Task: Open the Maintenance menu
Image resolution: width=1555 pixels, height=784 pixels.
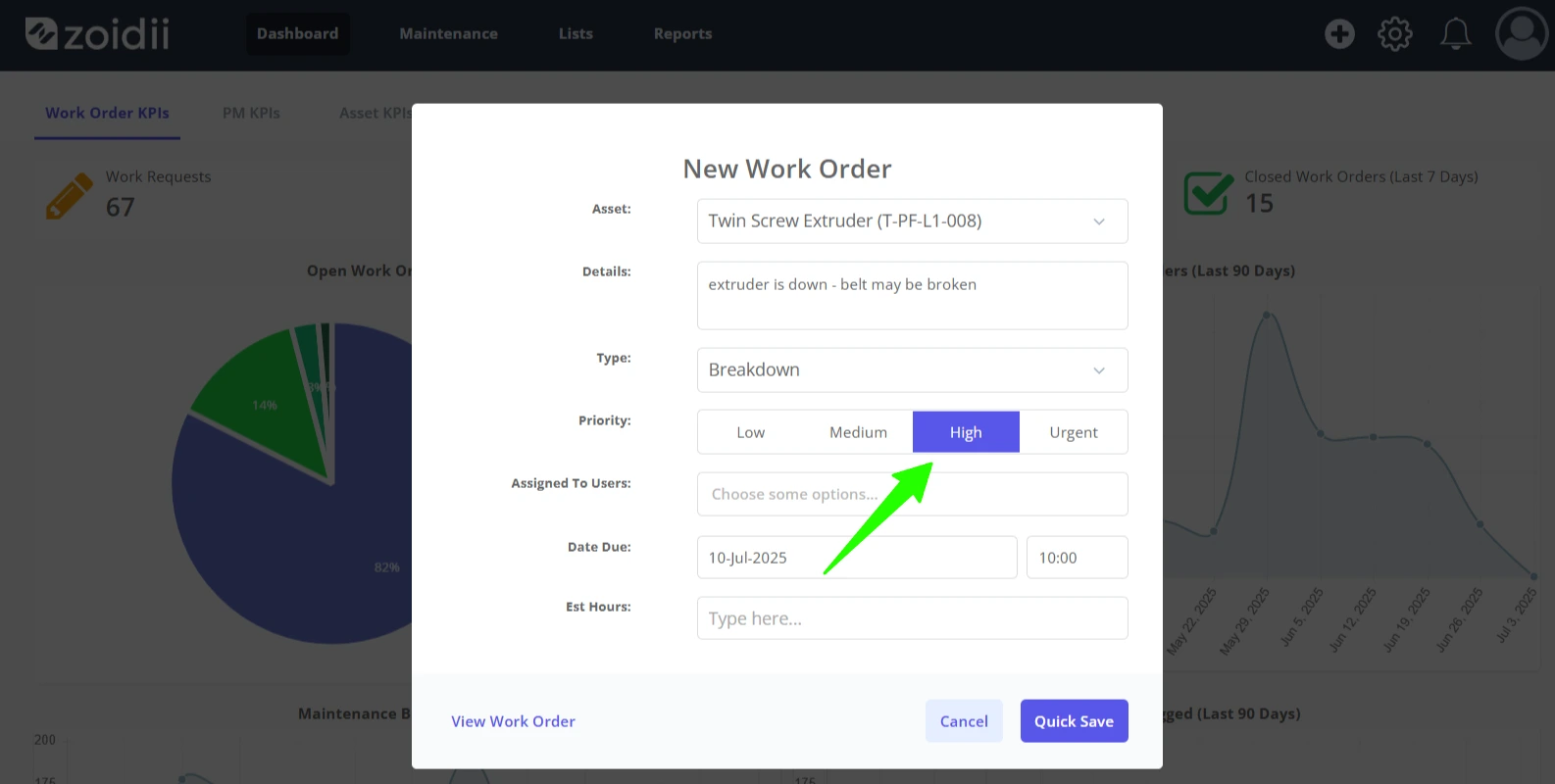Action: click(448, 34)
